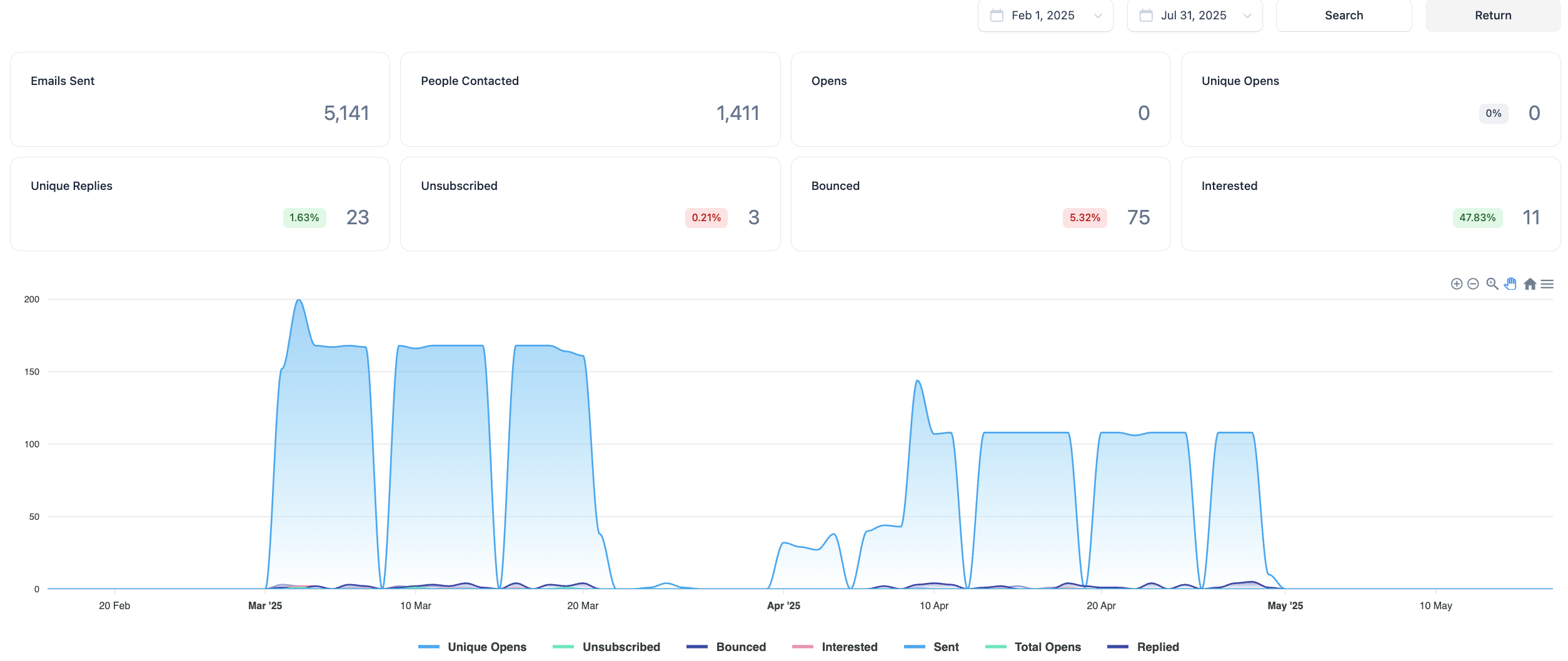Click the Apr '25 axis label

pyautogui.click(x=783, y=606)
